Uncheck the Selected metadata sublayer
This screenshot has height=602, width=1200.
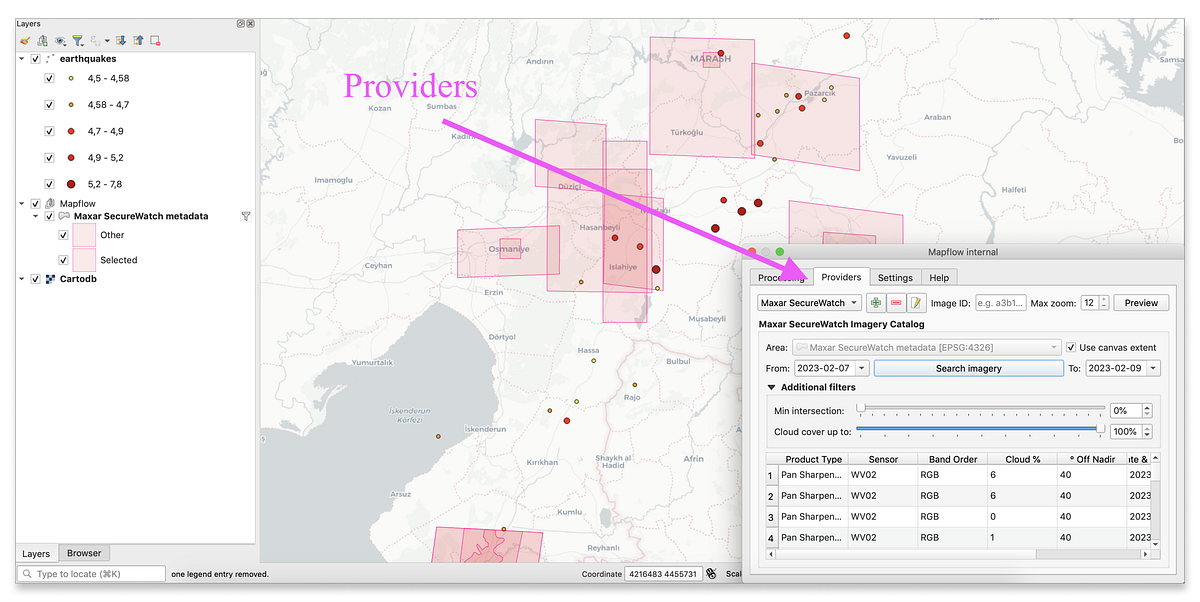click(x=63, y=259)
